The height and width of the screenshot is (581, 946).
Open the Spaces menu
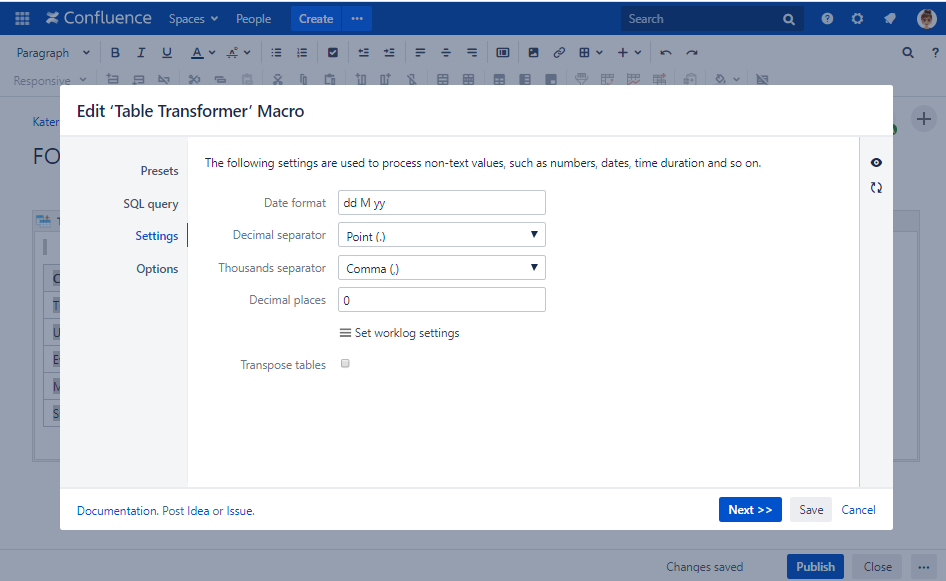(x=192, y=17)
